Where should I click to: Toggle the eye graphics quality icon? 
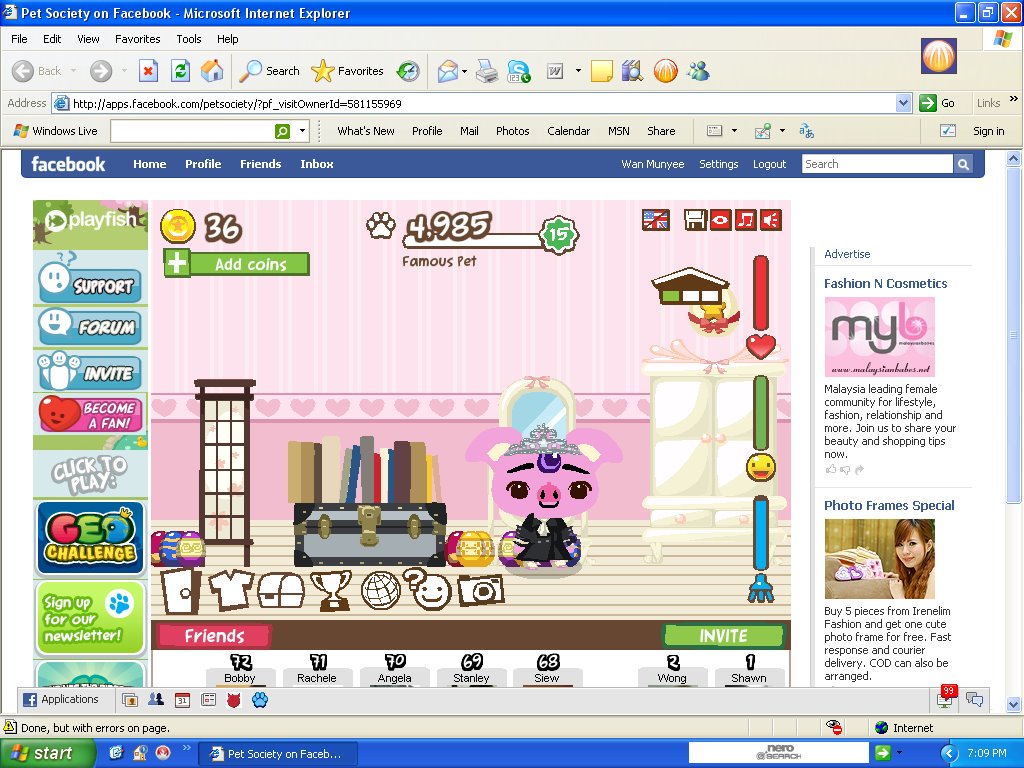click(x=720, y=220)
